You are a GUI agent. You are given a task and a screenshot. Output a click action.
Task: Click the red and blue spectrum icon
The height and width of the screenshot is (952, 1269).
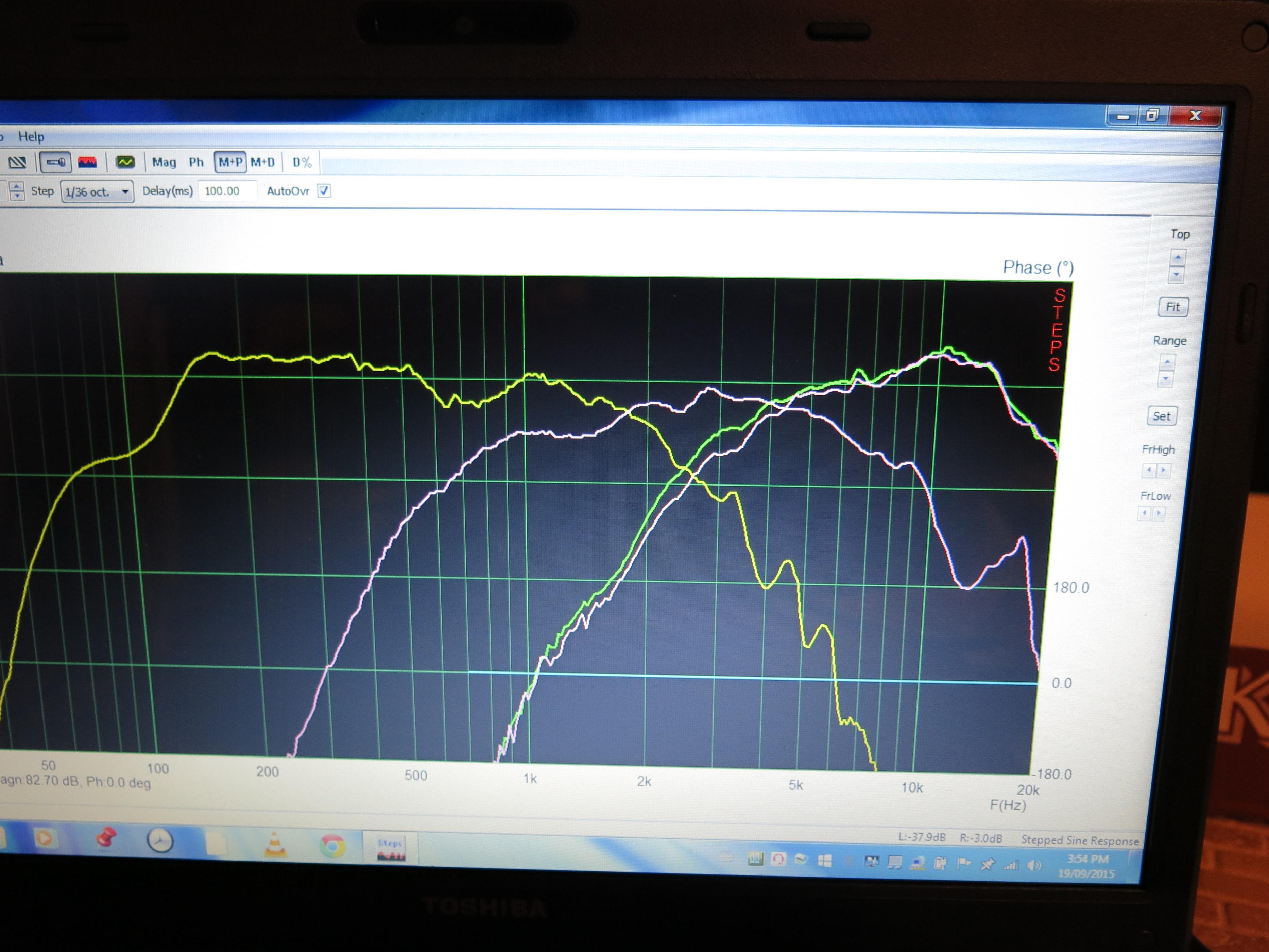click(87, 163)
